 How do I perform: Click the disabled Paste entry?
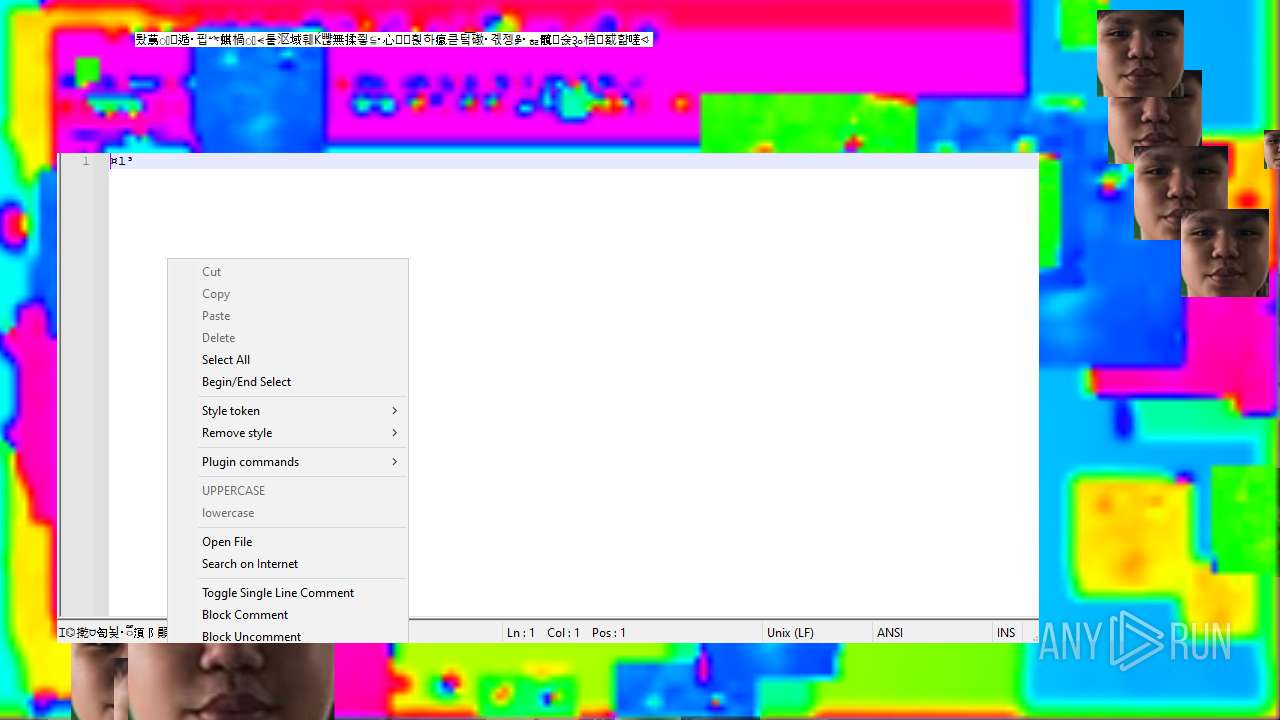287,316
